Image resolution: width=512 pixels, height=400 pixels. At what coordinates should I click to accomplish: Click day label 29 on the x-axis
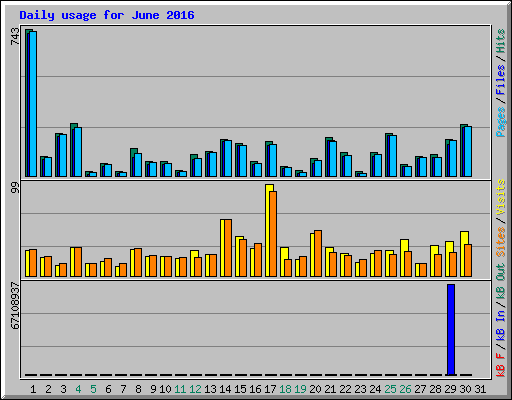pyautogui.click(x=450, y=389)
